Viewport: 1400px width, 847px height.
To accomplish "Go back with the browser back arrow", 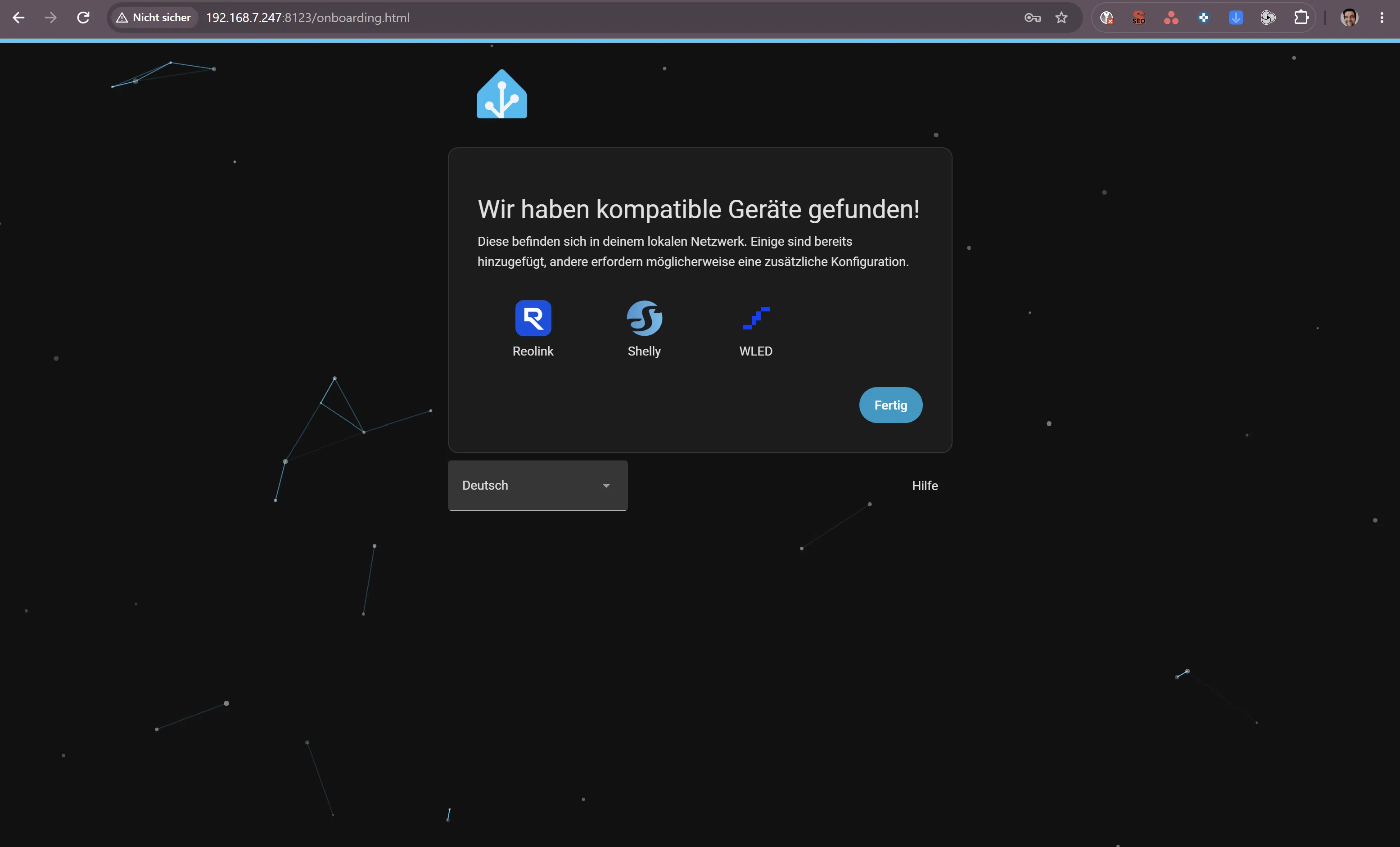I will 18,18.
